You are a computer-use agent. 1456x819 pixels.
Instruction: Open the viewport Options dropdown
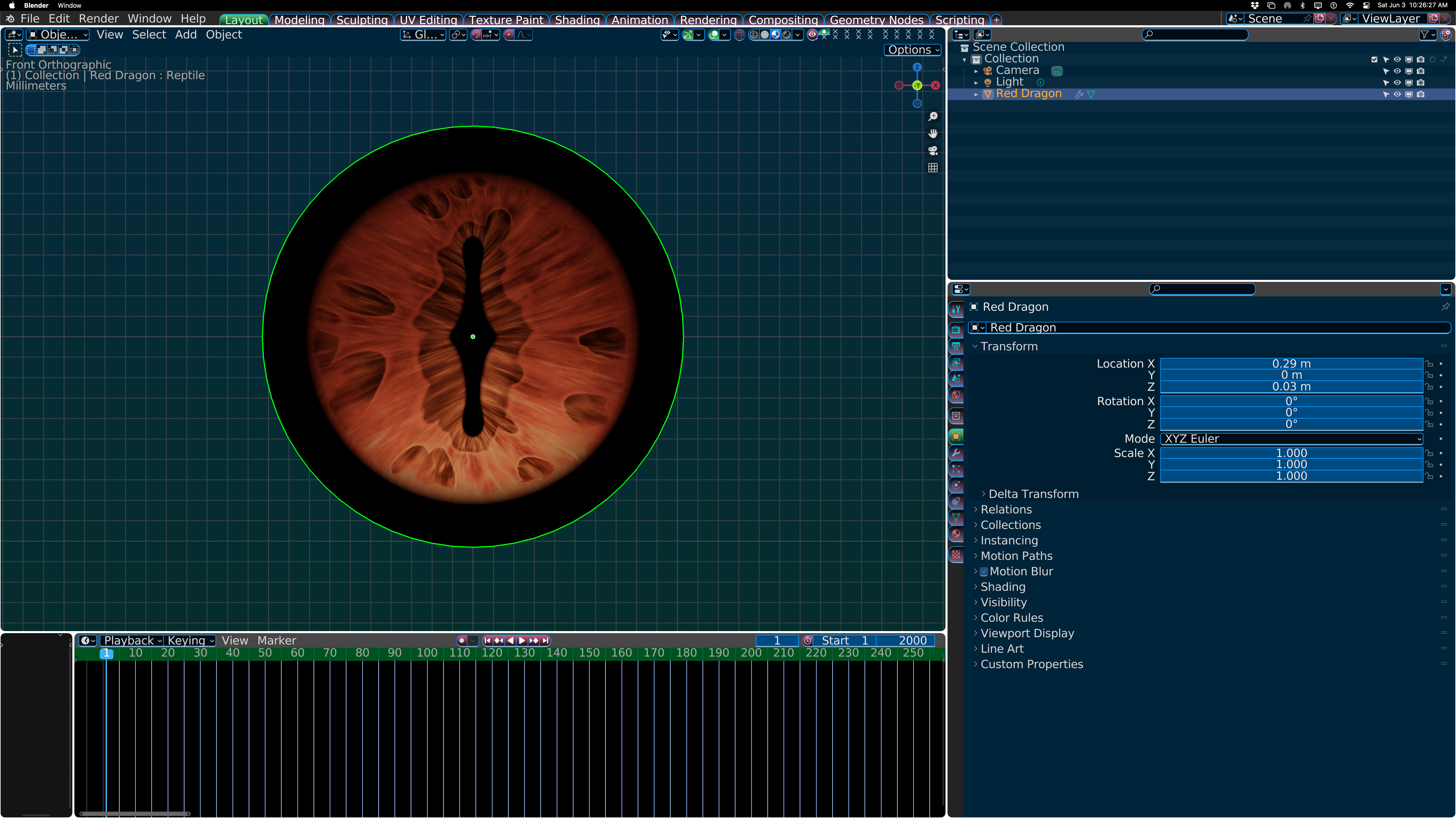(912, 50)
